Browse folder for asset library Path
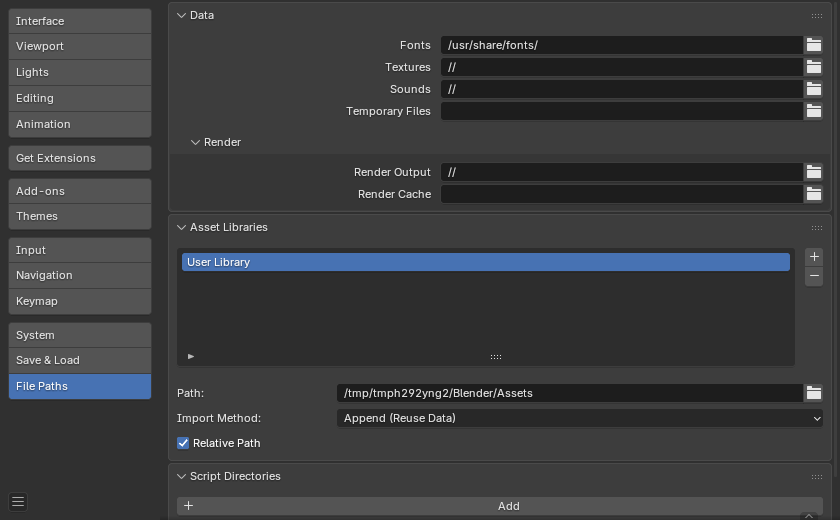840x520 pixels. click(813, 393)
